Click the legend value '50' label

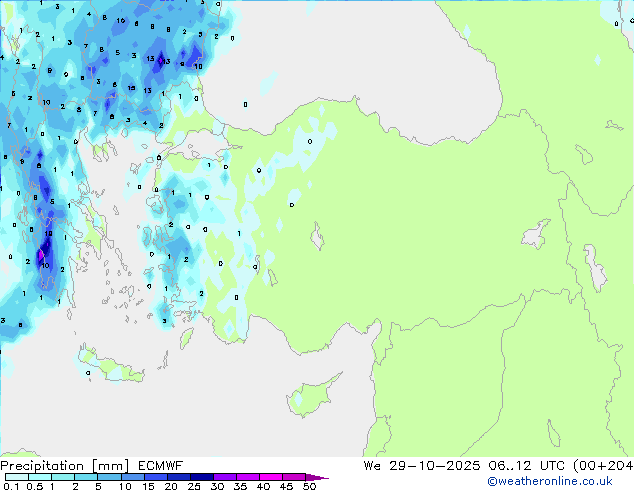(x=309, y=486)
